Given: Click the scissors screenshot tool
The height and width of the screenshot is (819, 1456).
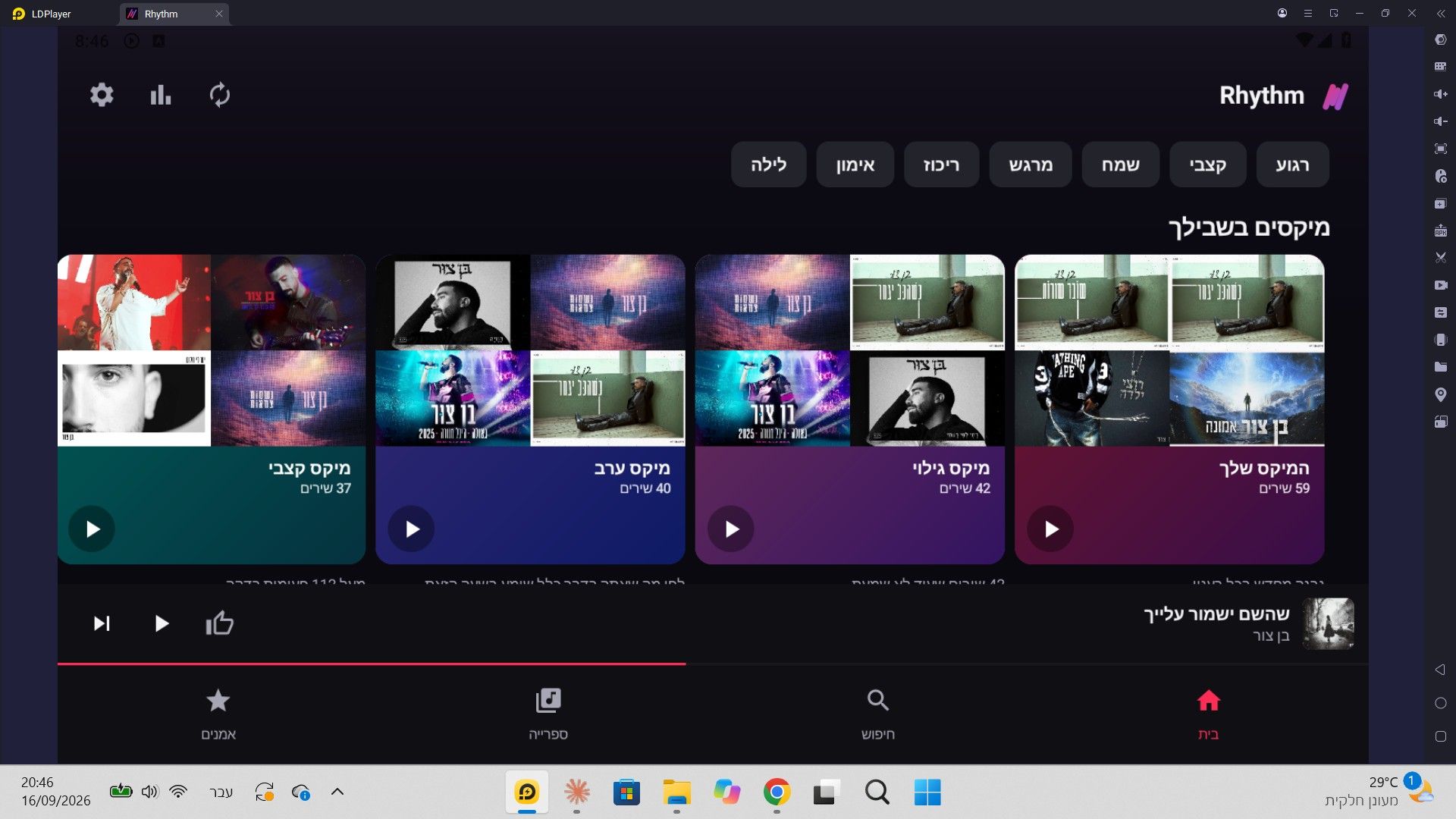Looking at the screenshot, I should pos(1441,258).
